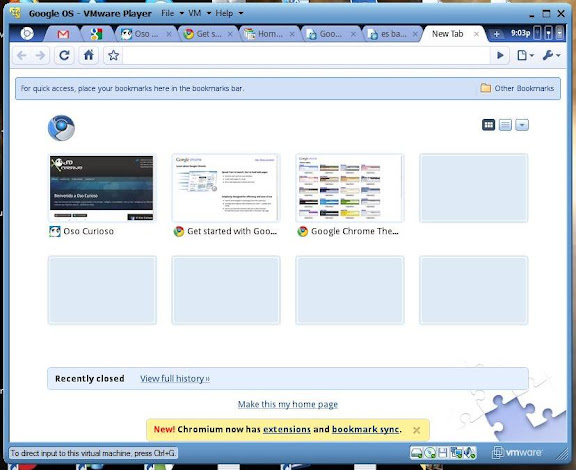
Task: Bookmark this page with the star
Action: coord(114,55)
